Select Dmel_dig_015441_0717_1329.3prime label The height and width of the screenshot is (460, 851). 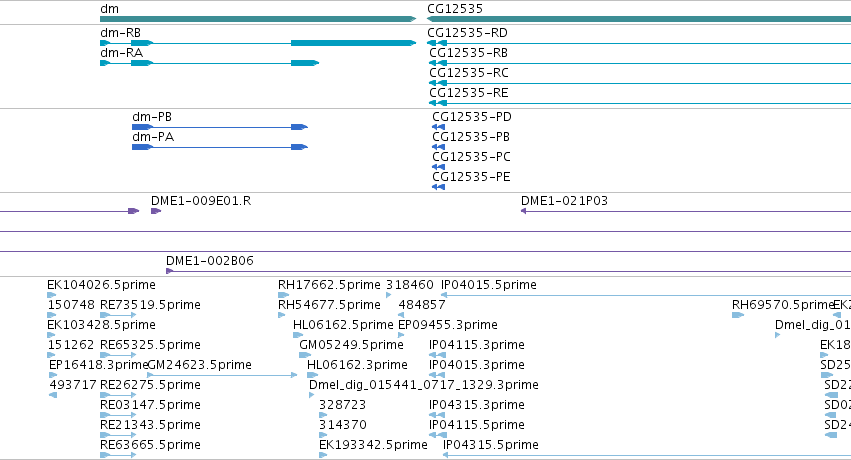coord(424,385)
